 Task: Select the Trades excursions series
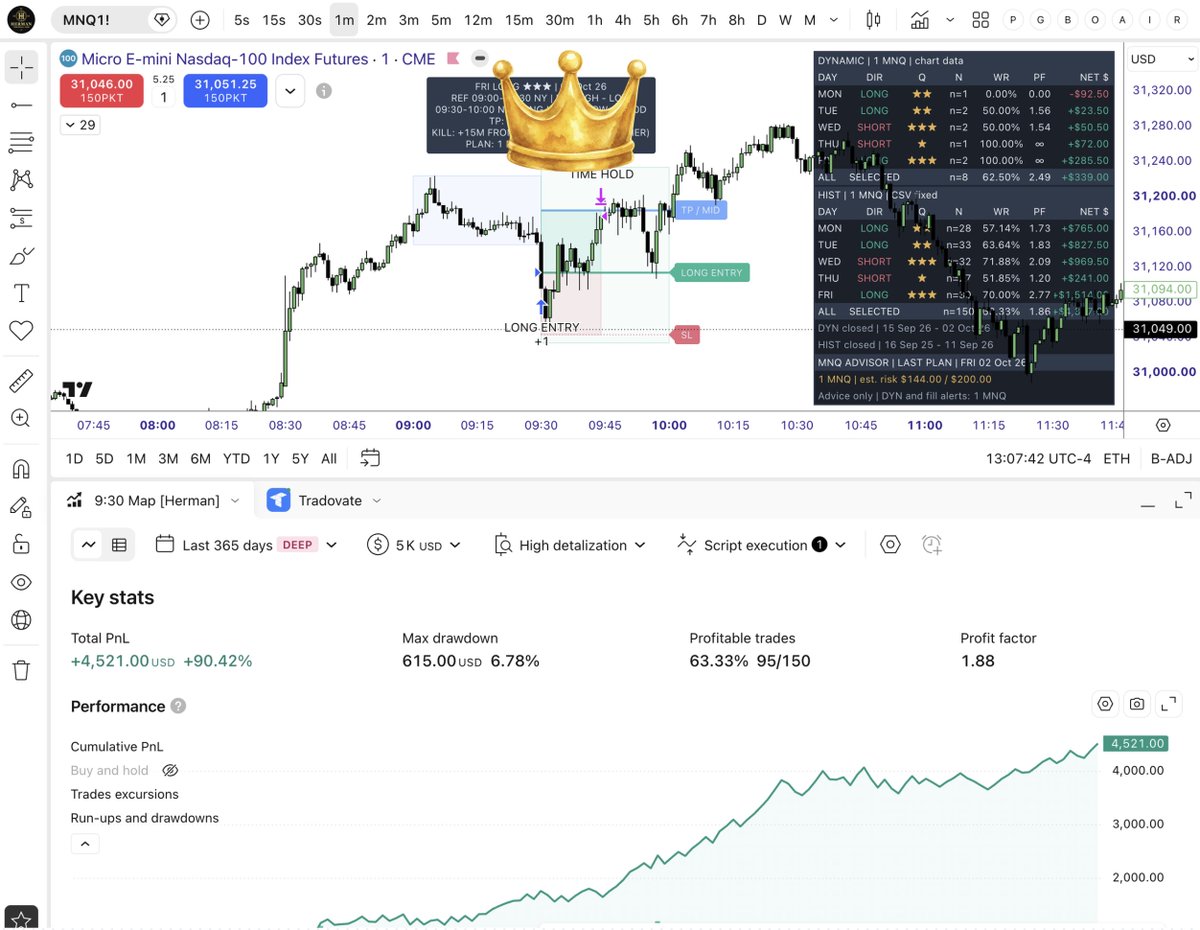pyautogui.click(x=125, y=794)
